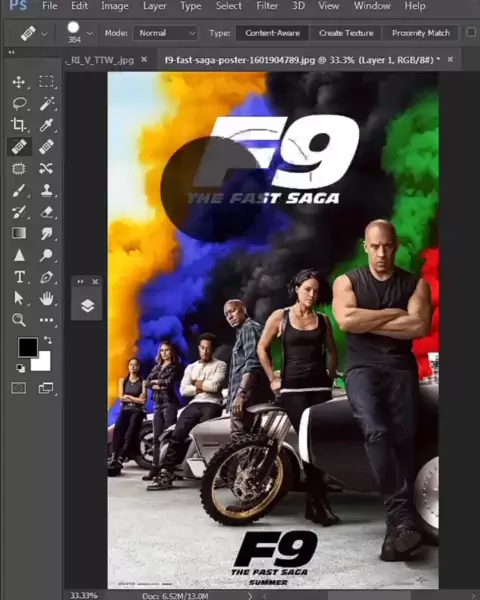Screen dimensions: 480x600
Task: Open the View menu
Action: tap(328, 6)
